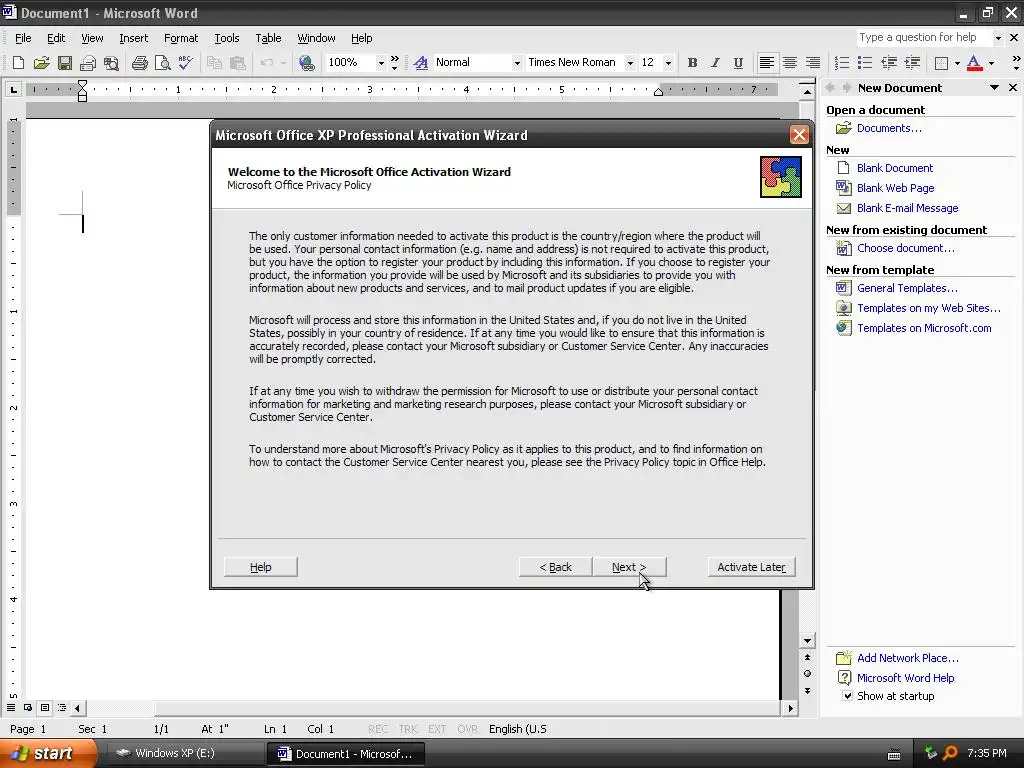Image resolution: width=1024 pixels, height=768 pixels.
Task: Open the Insert menu
Action: [133, 38]
